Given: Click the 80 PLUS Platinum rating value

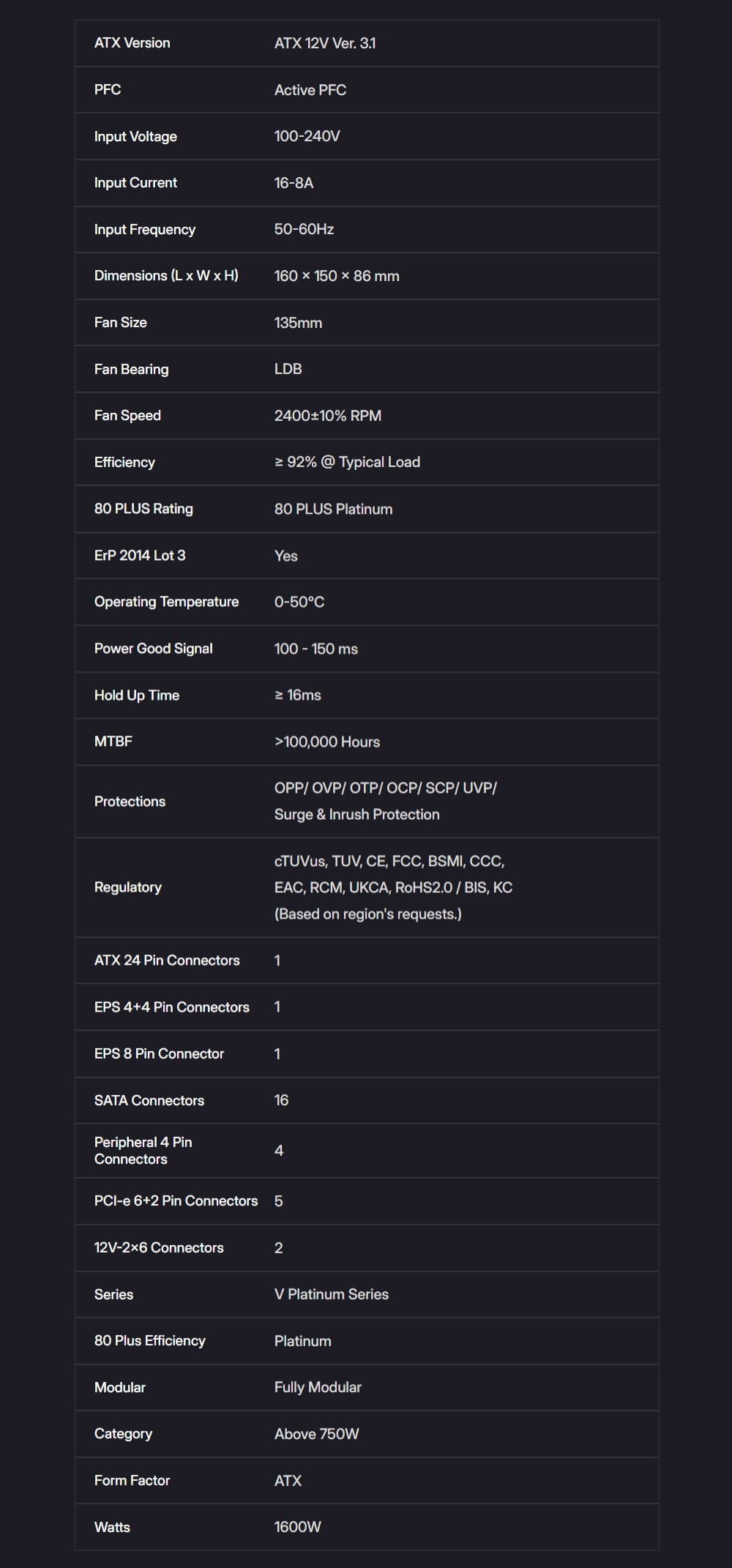Looking at the screenshot, I should pos(333,509).
